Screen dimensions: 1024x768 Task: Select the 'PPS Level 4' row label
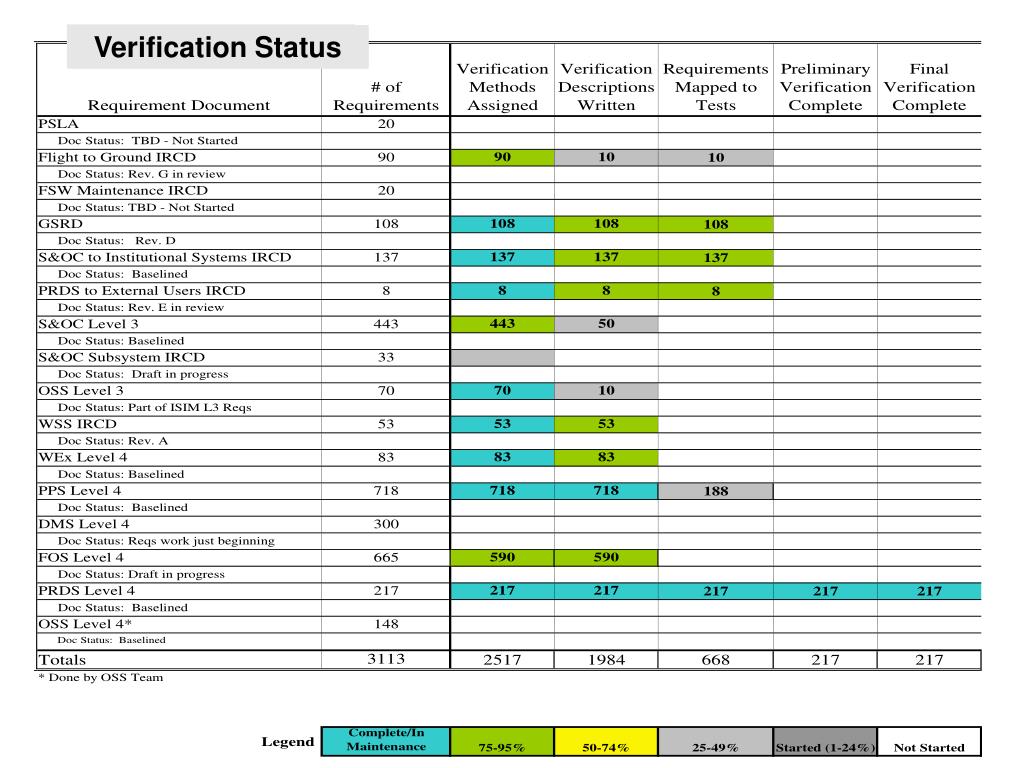[80, 490]
